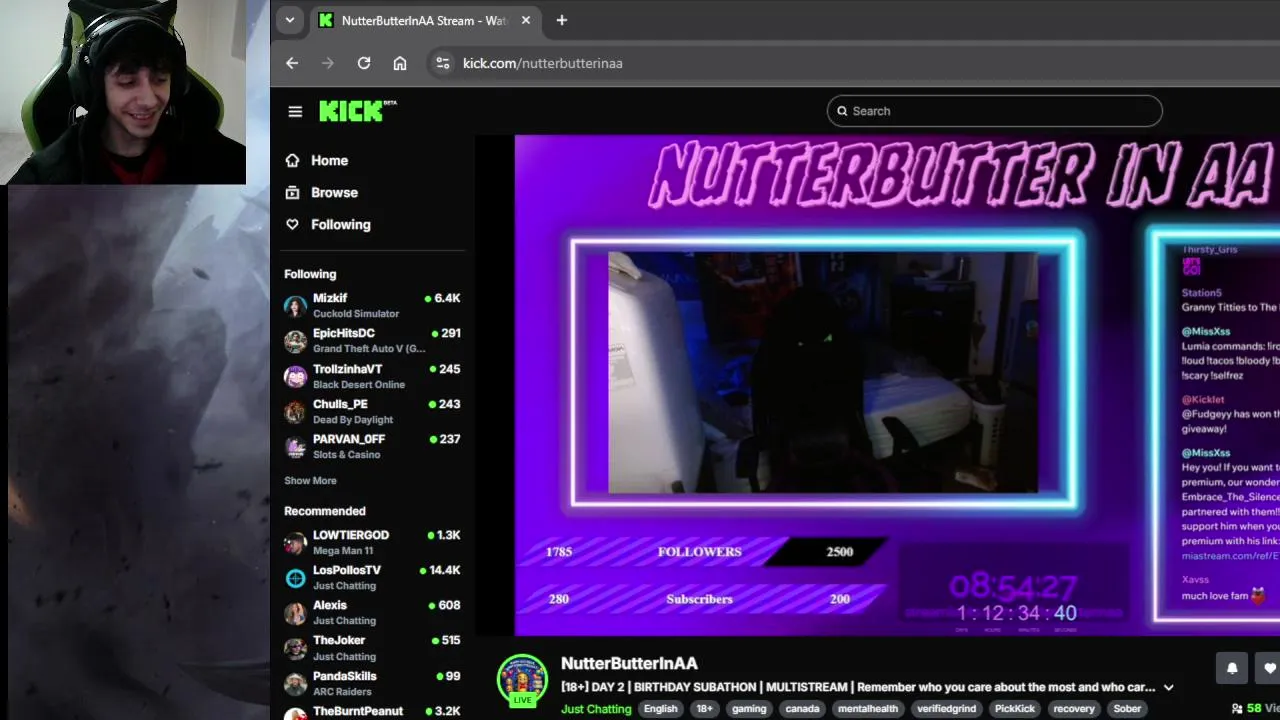Toggle the follow heart button
1280x720 pixels.
[1268, 668]
